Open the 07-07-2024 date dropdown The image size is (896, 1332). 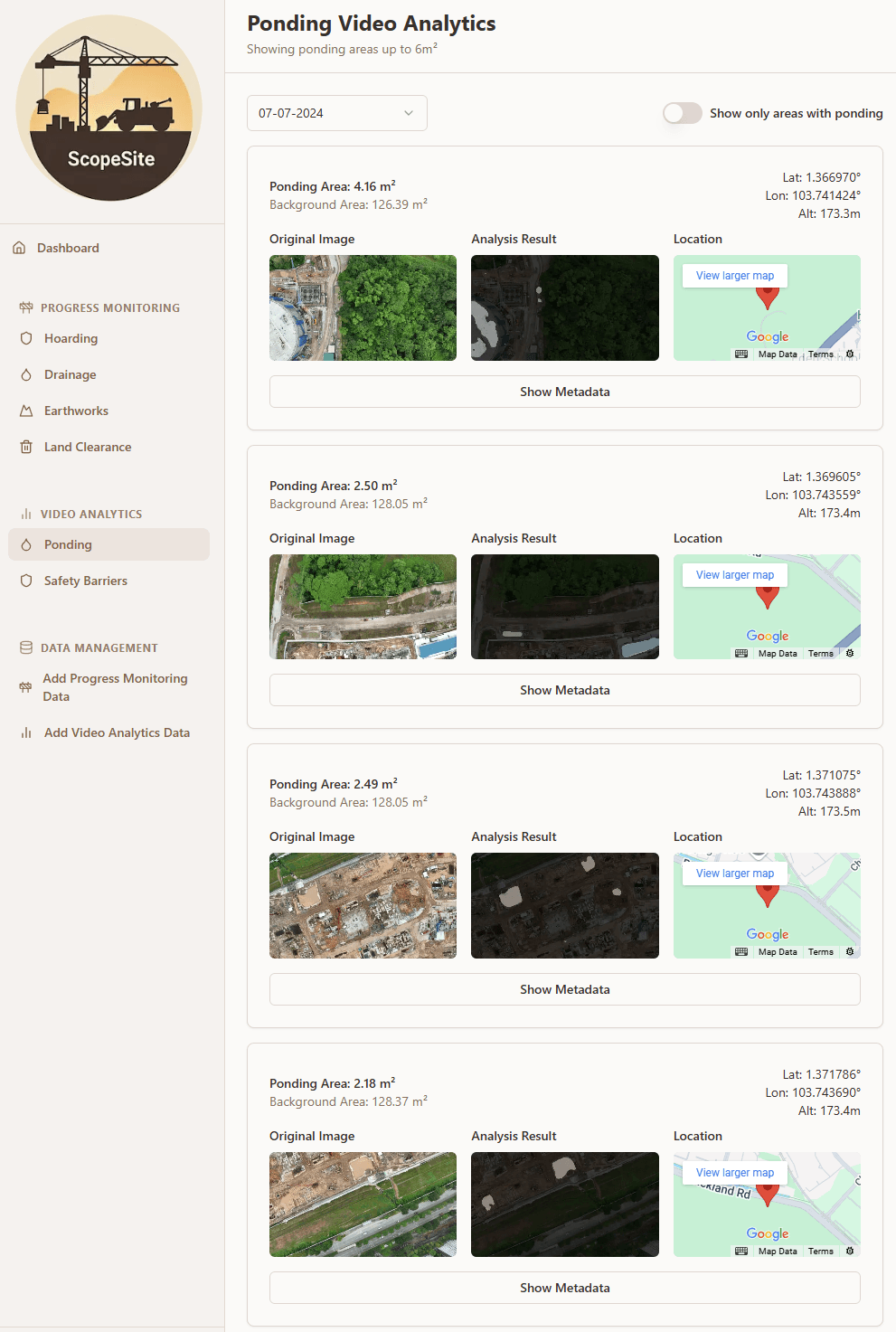coord(336,113)
